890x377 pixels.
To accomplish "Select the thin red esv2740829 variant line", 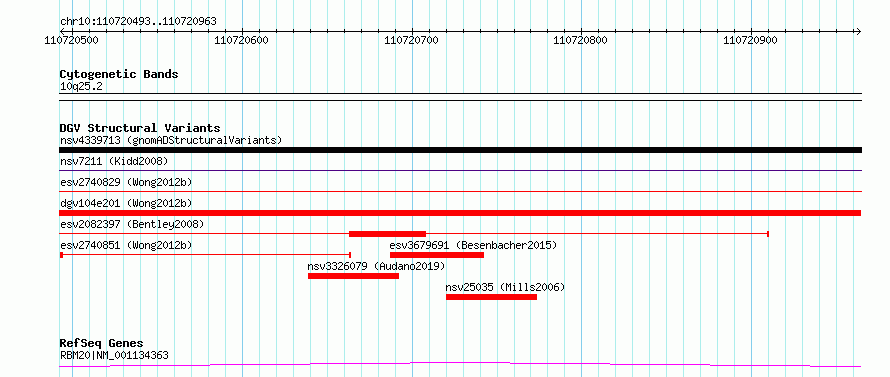I will coord(460,191).
